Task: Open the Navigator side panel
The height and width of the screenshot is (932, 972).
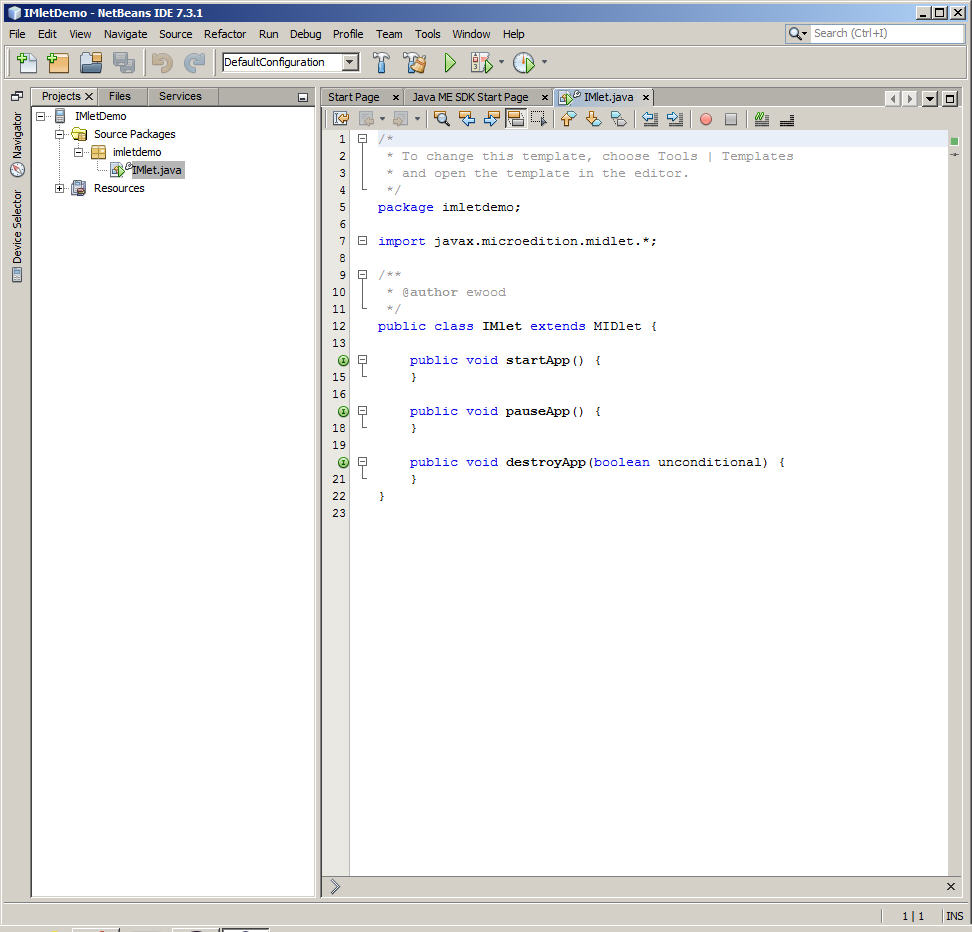Action: point(17,144)
